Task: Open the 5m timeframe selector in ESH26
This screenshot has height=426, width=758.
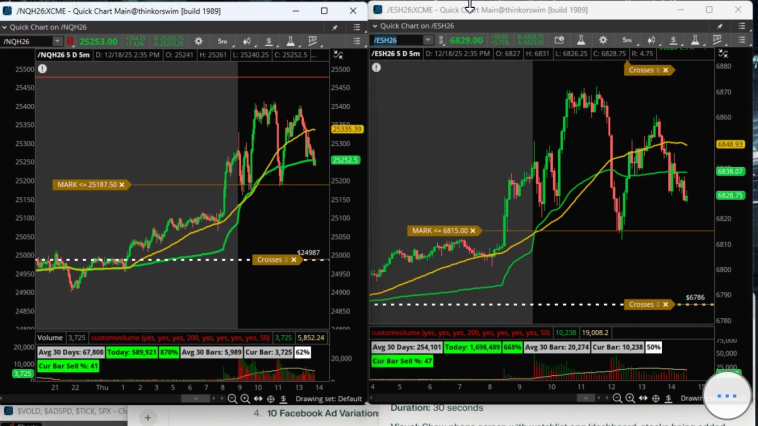Action: click(627, 40)
